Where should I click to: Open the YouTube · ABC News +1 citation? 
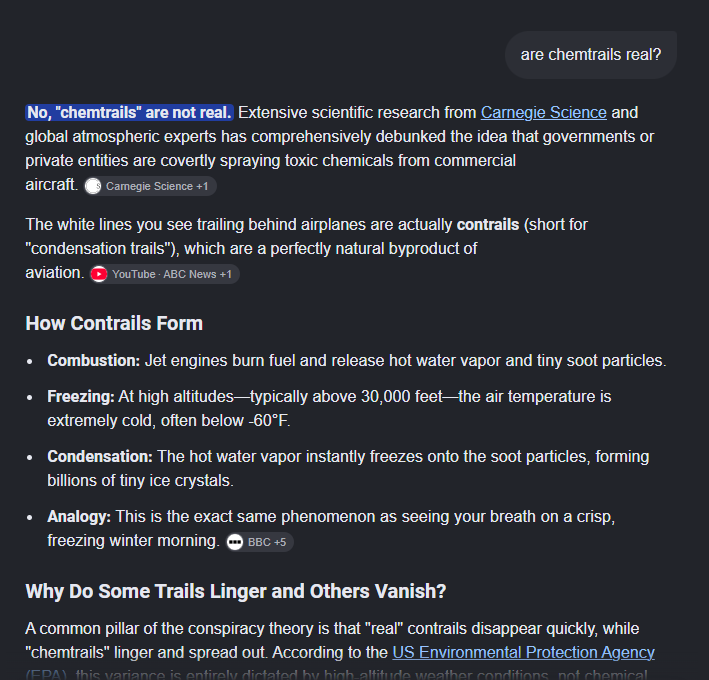pyautogui.click(x=164, y=274)
